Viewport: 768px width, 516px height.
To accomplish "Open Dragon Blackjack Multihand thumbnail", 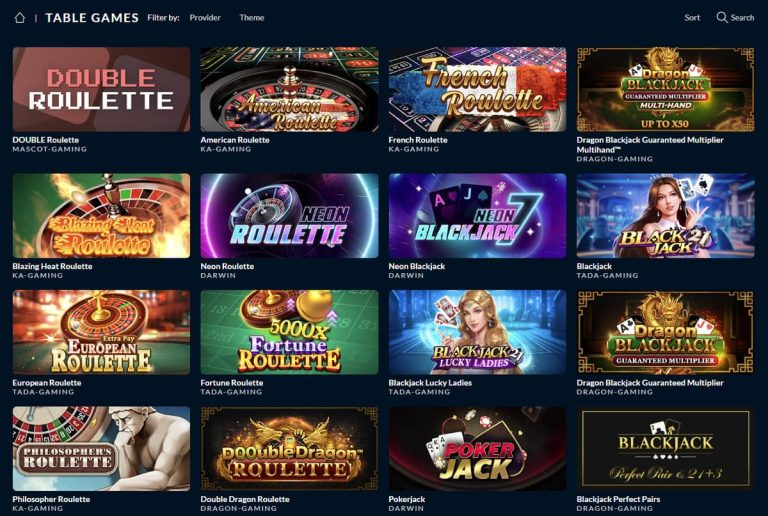I will click(x=666, y=89).
